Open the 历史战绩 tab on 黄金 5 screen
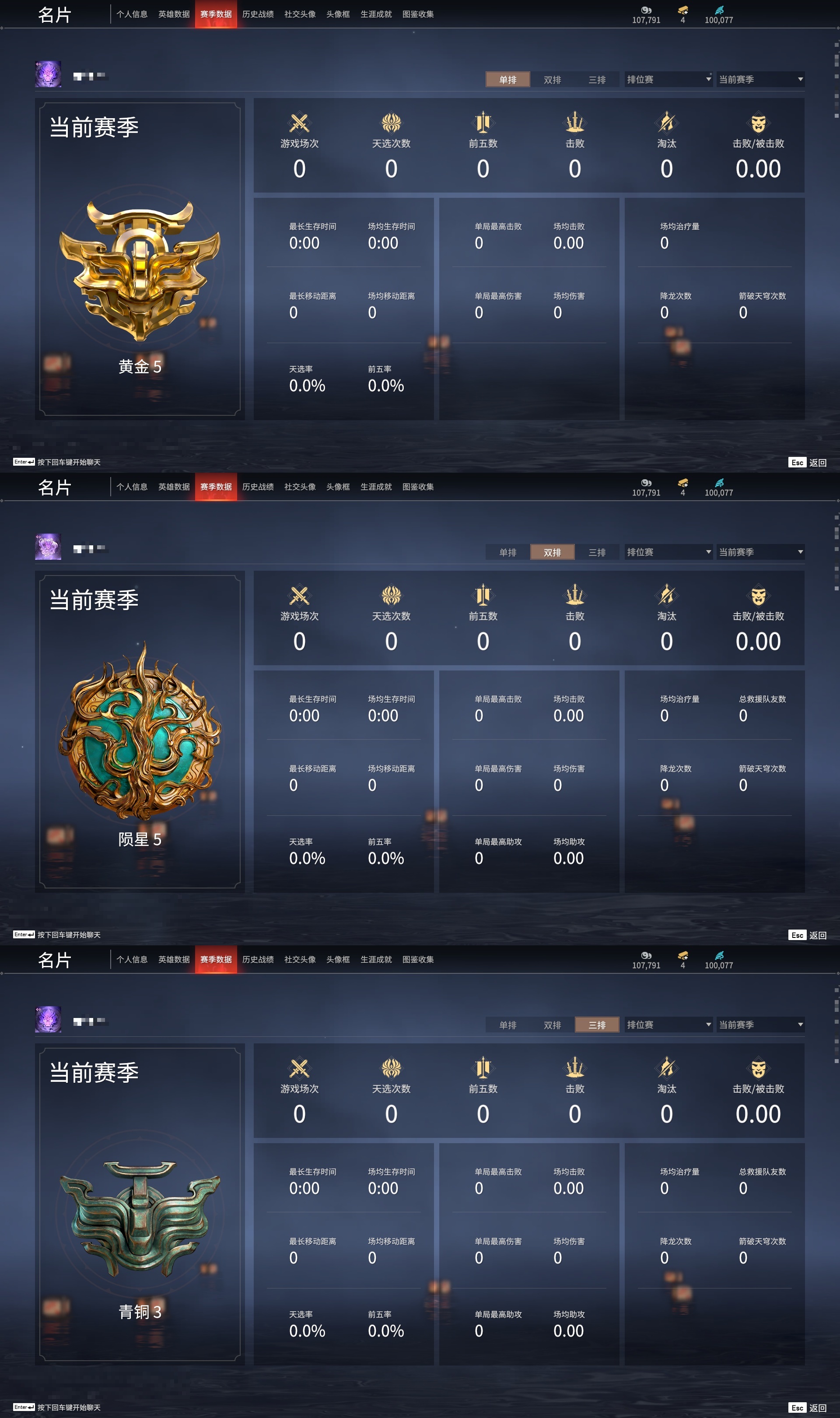This screenshot has width=840, height=1418. click(x=258, y=14)
